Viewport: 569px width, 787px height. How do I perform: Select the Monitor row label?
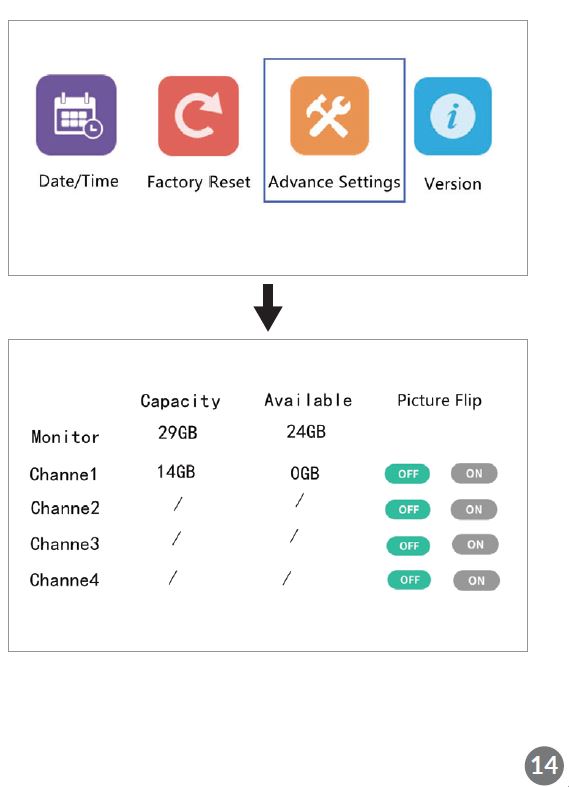[x=65, y=437]
